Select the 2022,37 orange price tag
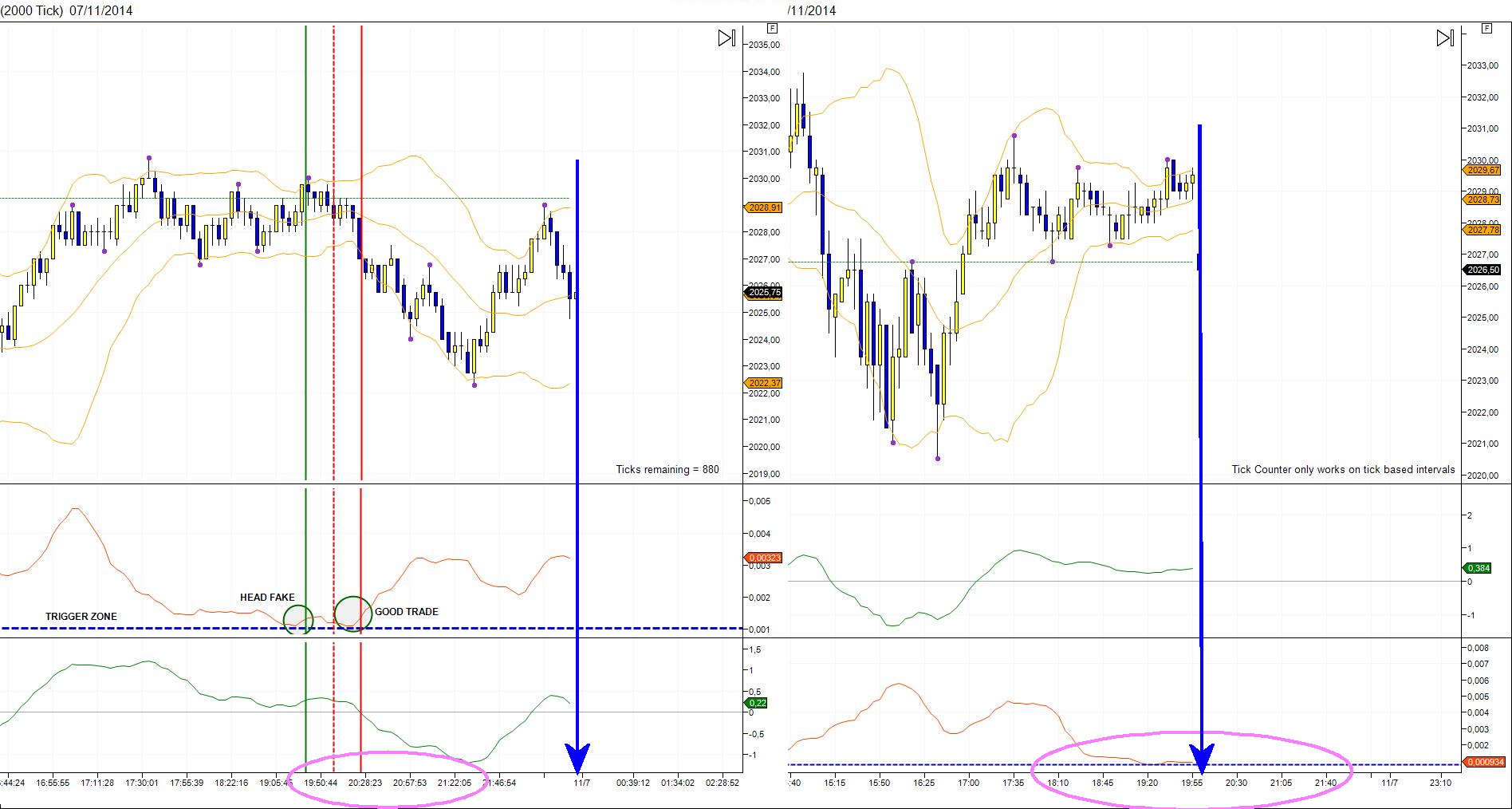This screenshot has width=1512, height=809. 765,383
